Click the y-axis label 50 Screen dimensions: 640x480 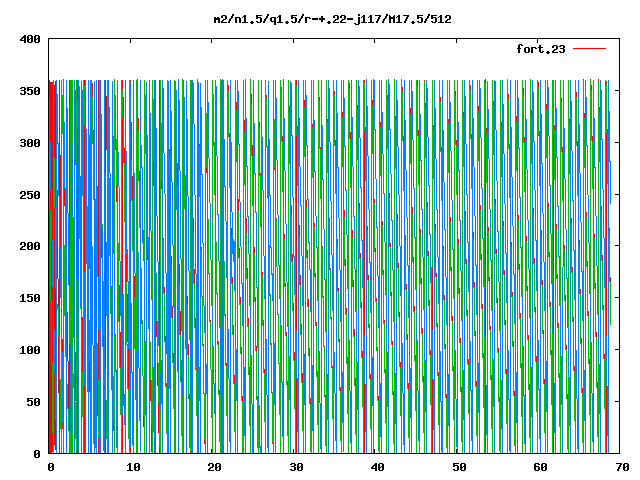[33, 402]
